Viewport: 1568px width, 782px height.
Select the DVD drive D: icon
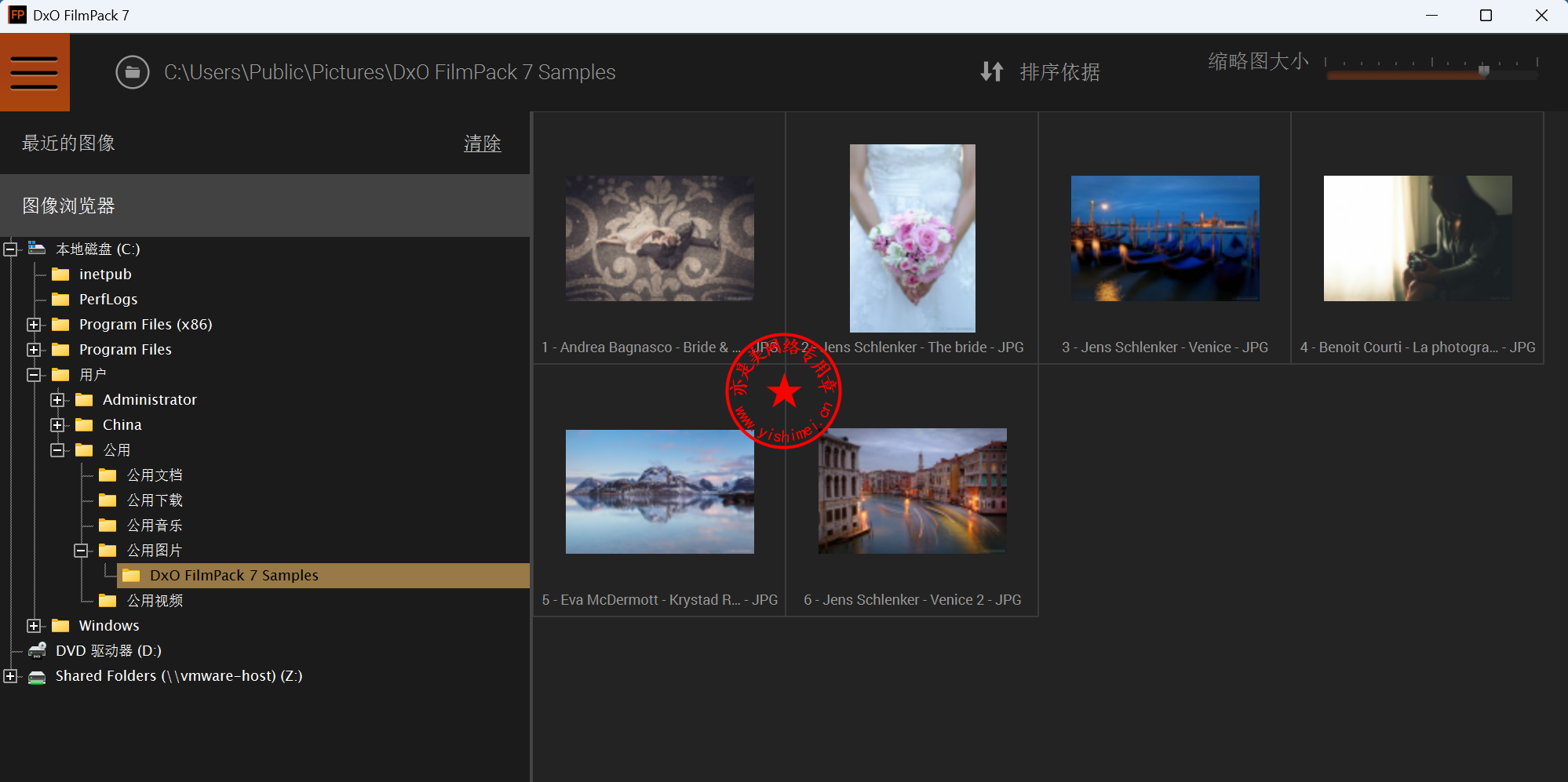37,650
